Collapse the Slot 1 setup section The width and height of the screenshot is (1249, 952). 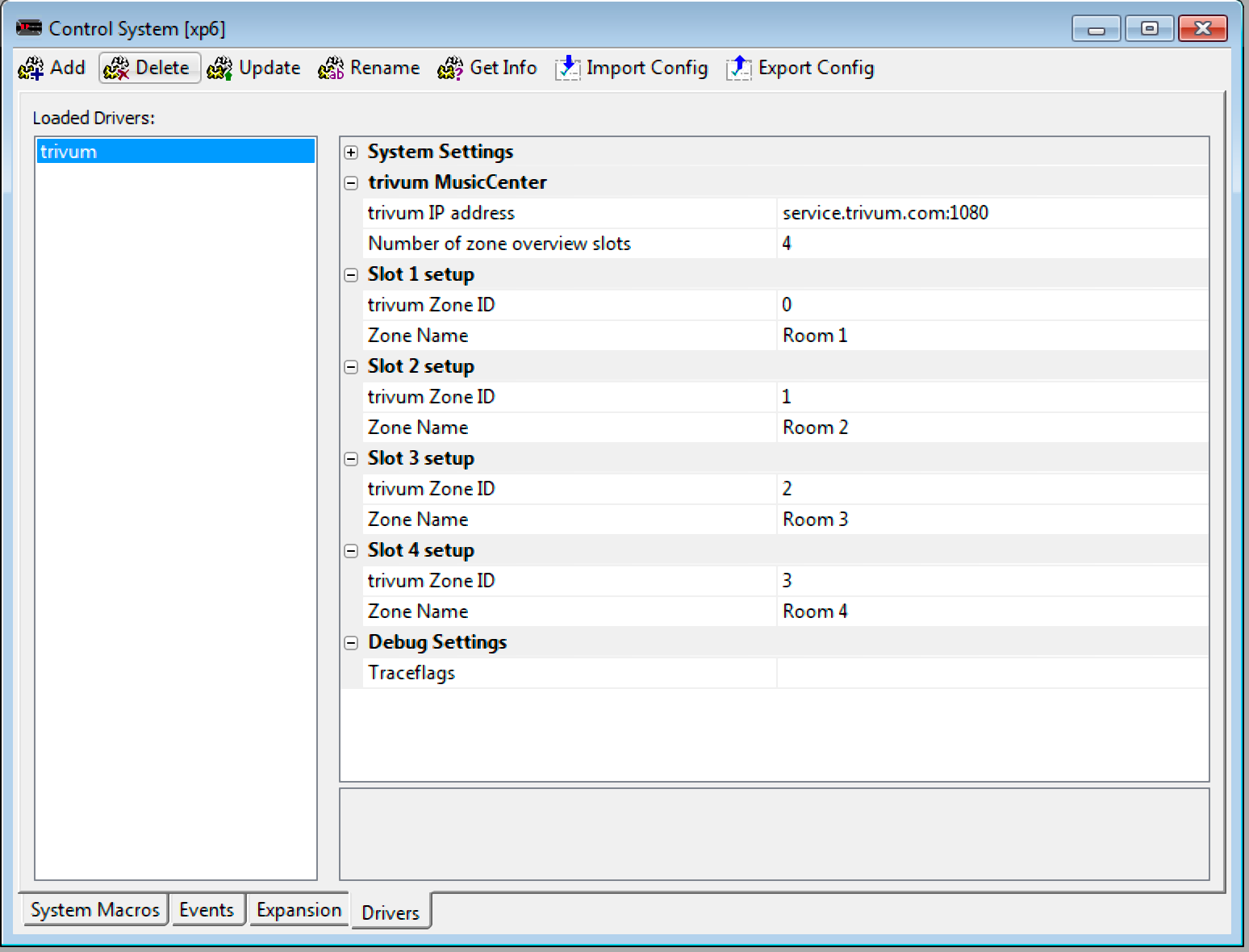pyautogui.click(x=351, y=275)
